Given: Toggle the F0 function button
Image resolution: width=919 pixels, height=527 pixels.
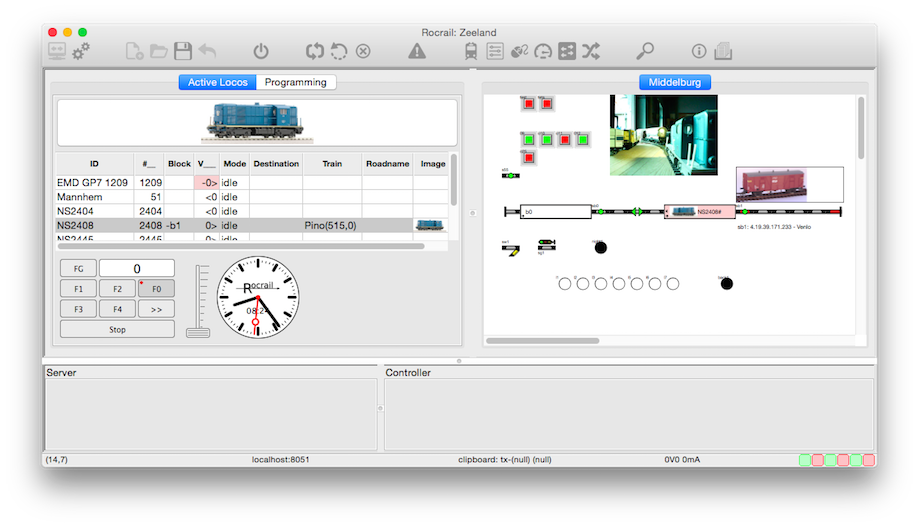Looking at the screenshot, I should (155, 289).
